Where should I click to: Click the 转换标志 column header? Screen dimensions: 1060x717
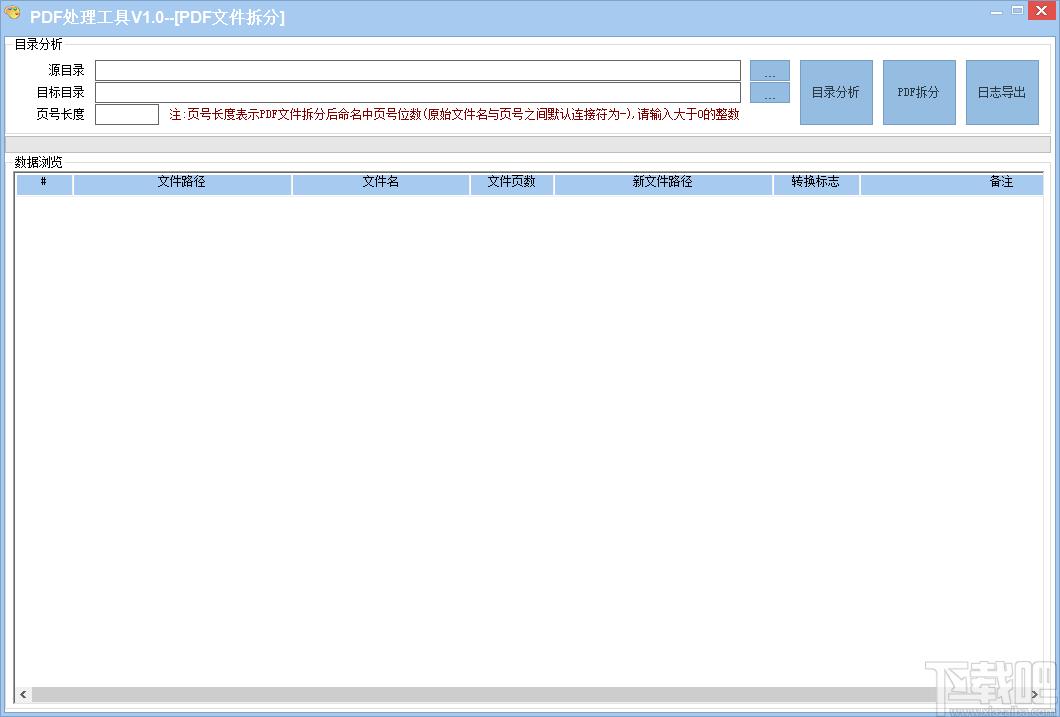point(816,184)
